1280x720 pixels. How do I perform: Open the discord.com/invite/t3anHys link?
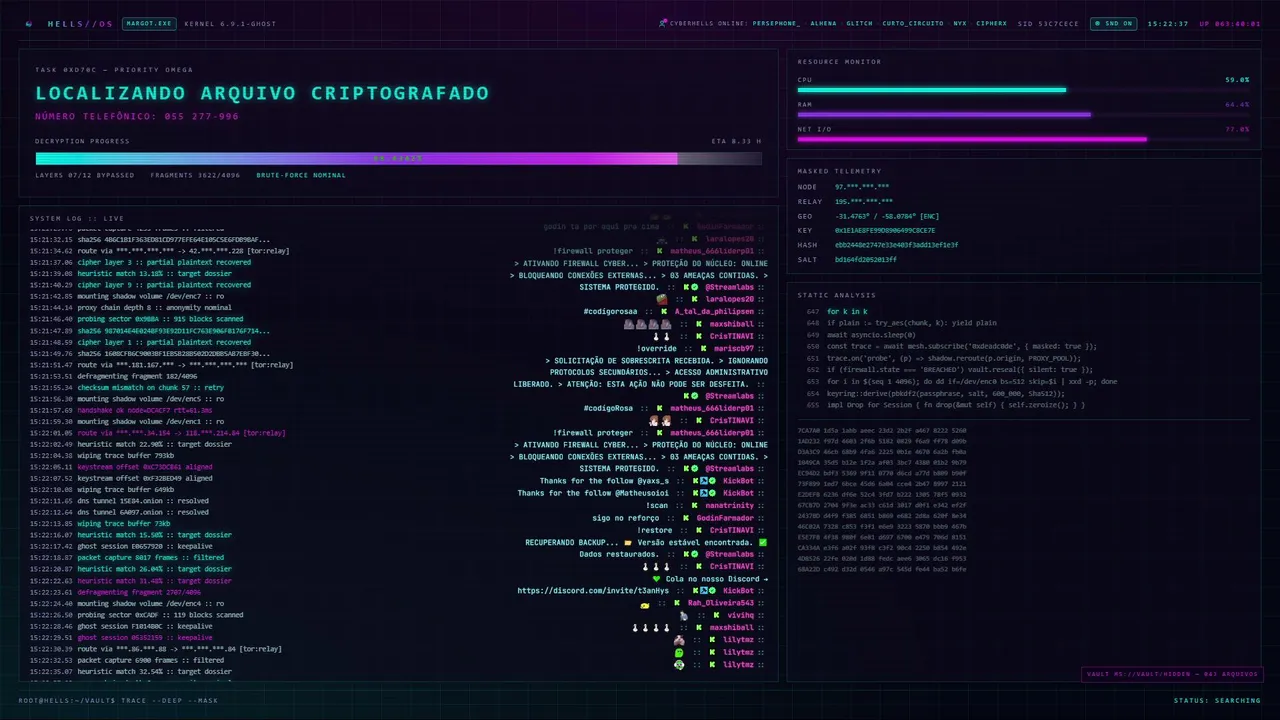click(x=593, y=591)
